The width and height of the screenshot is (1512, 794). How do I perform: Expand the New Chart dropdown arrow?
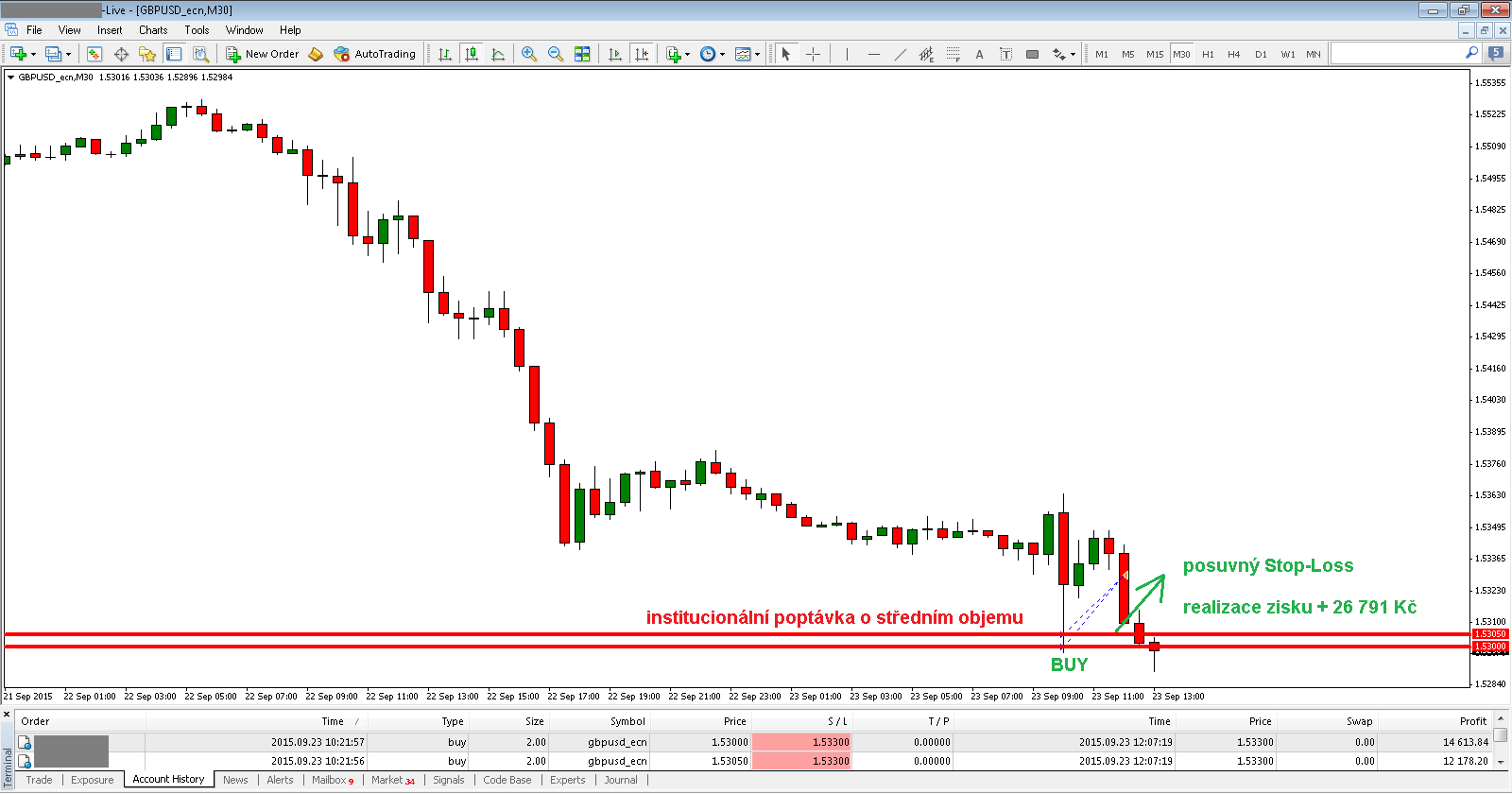[x=33, y=54]
